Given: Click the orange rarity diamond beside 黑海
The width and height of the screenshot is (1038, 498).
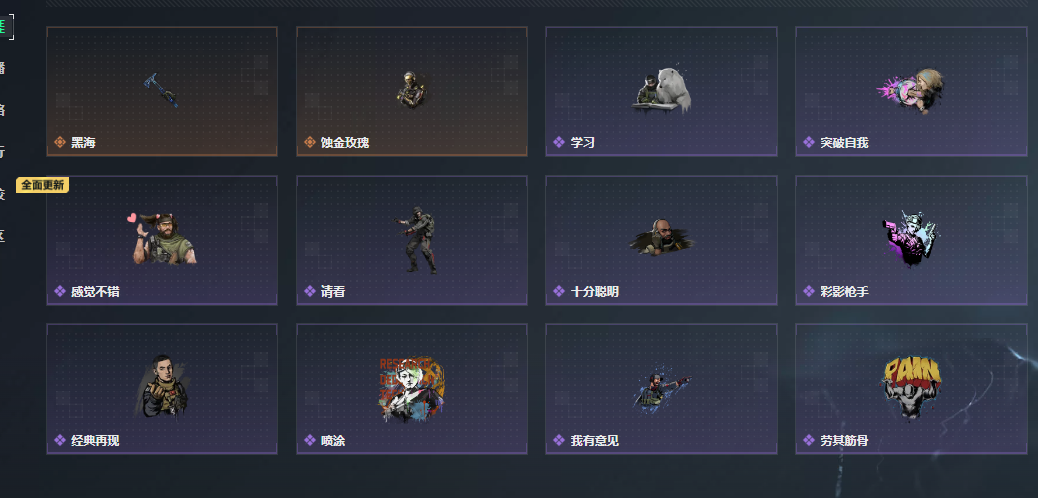Looking at the screenshot, I should point(60,142).
